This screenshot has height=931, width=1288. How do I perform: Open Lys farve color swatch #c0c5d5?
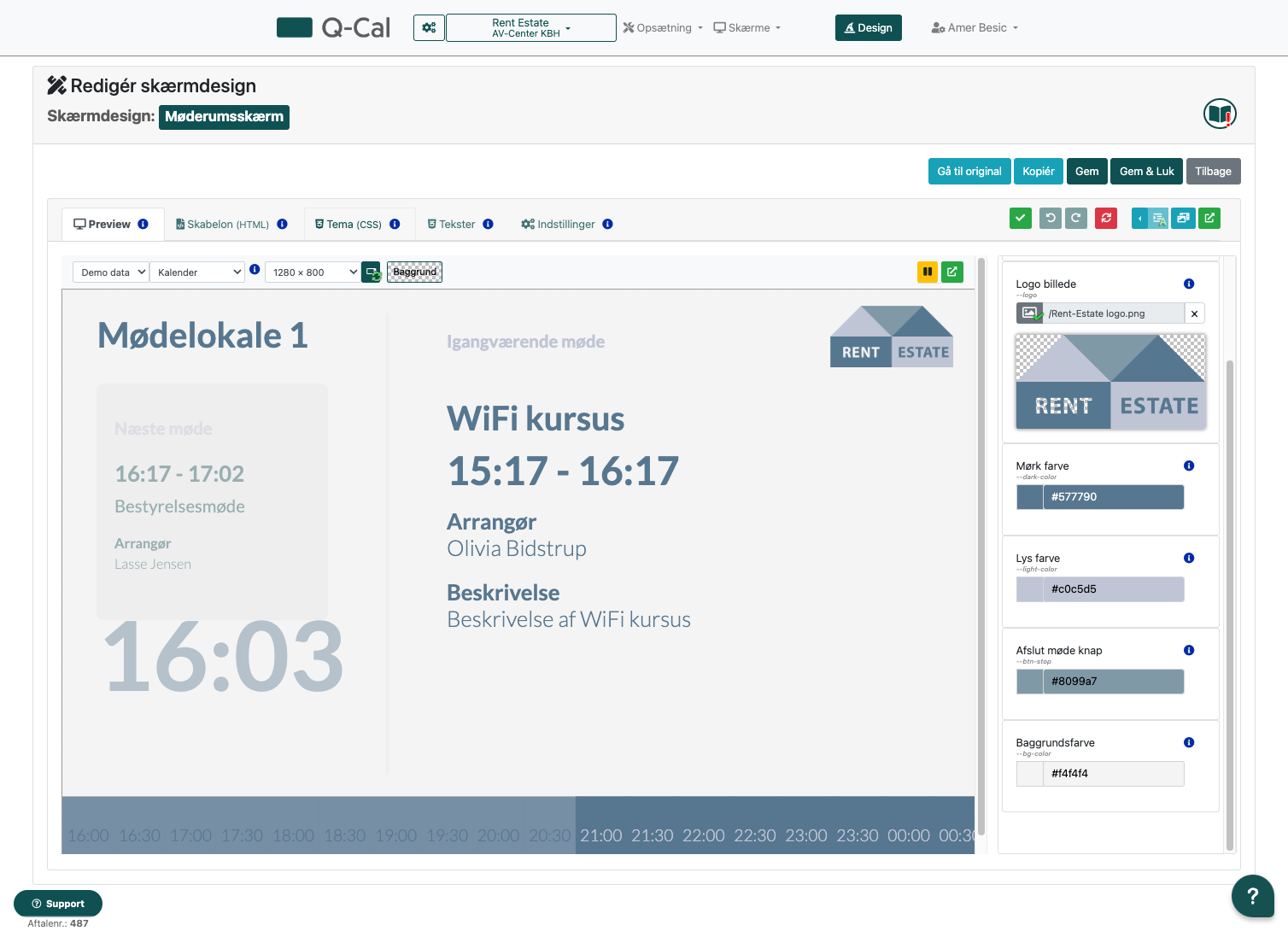(1029, 589)
